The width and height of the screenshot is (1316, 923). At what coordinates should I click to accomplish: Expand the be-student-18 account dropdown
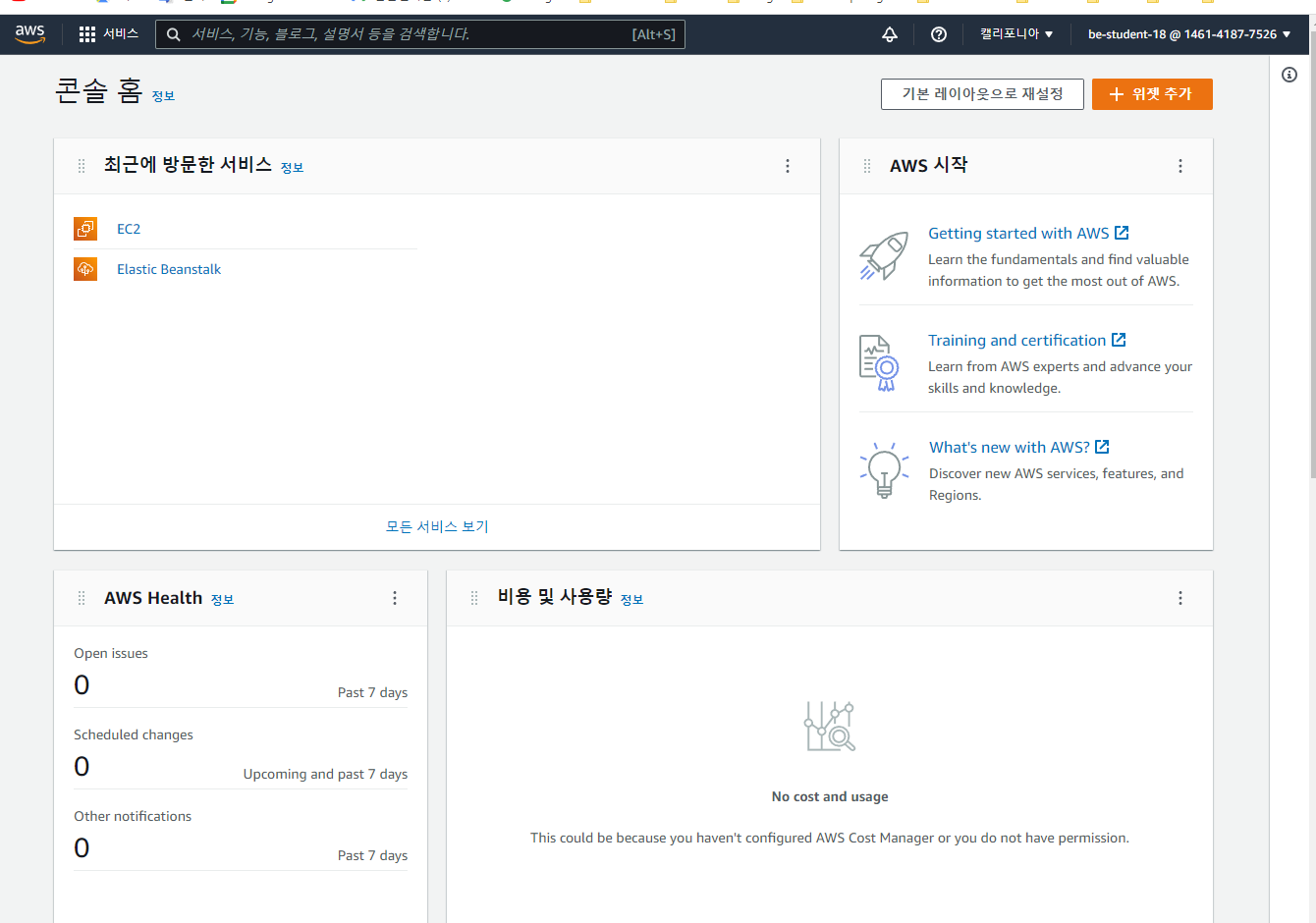point(1189,34)
